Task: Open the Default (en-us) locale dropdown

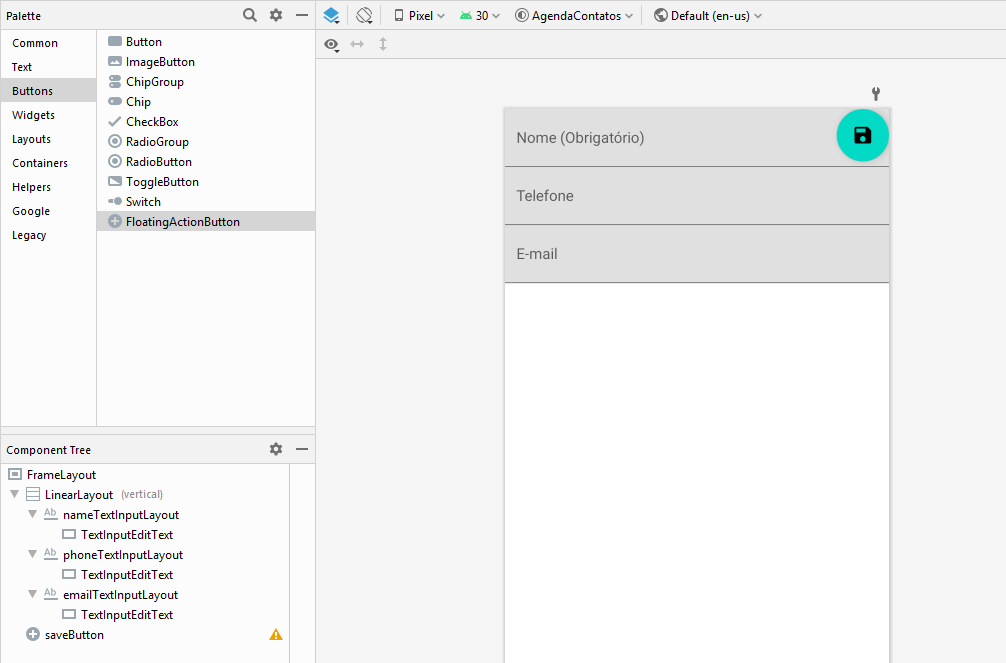Action: 708,16
